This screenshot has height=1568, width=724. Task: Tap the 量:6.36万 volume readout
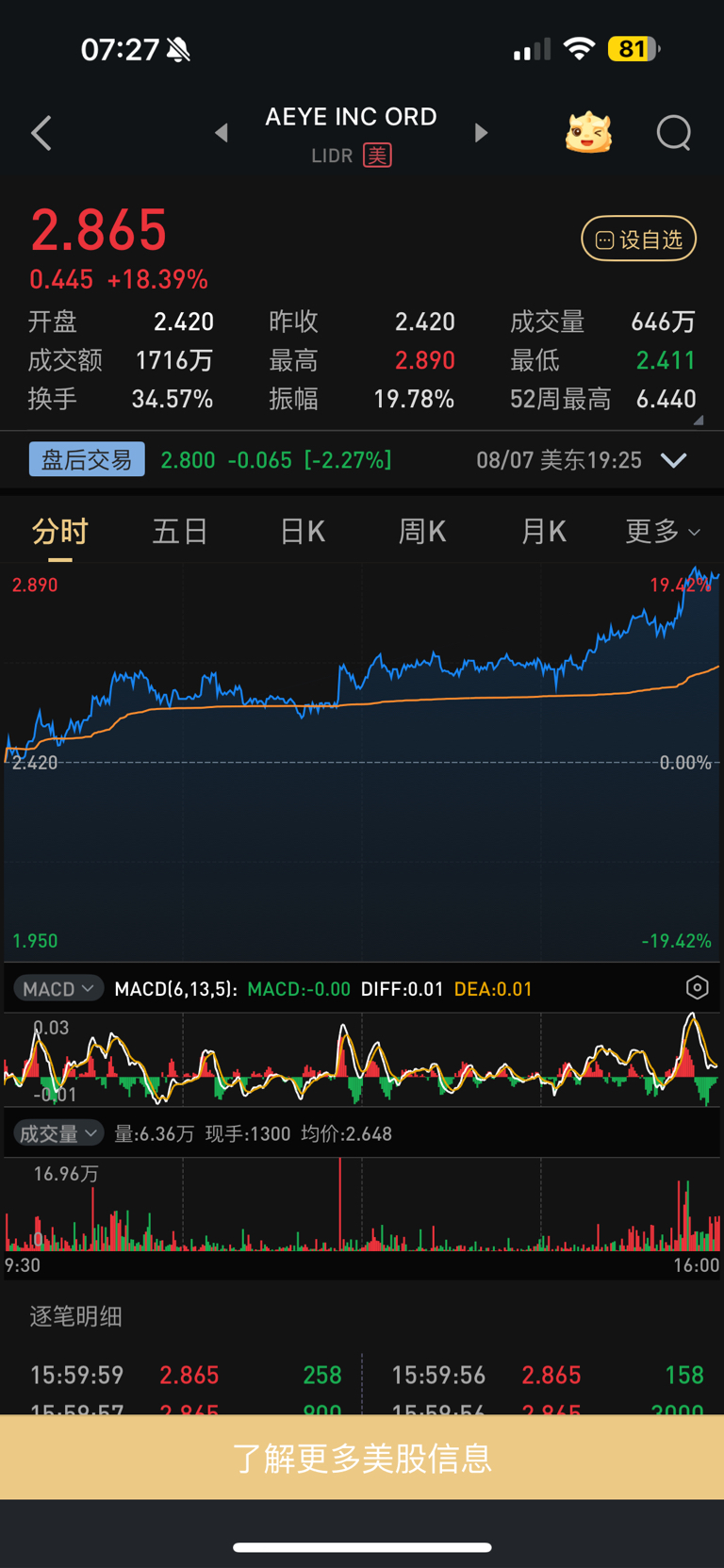coord(155,1133)
